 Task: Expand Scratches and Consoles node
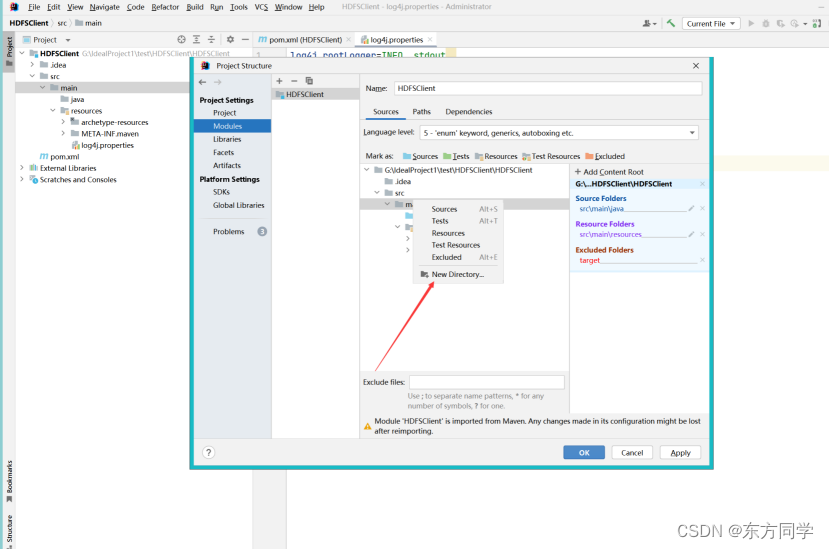tap(22, 179)
